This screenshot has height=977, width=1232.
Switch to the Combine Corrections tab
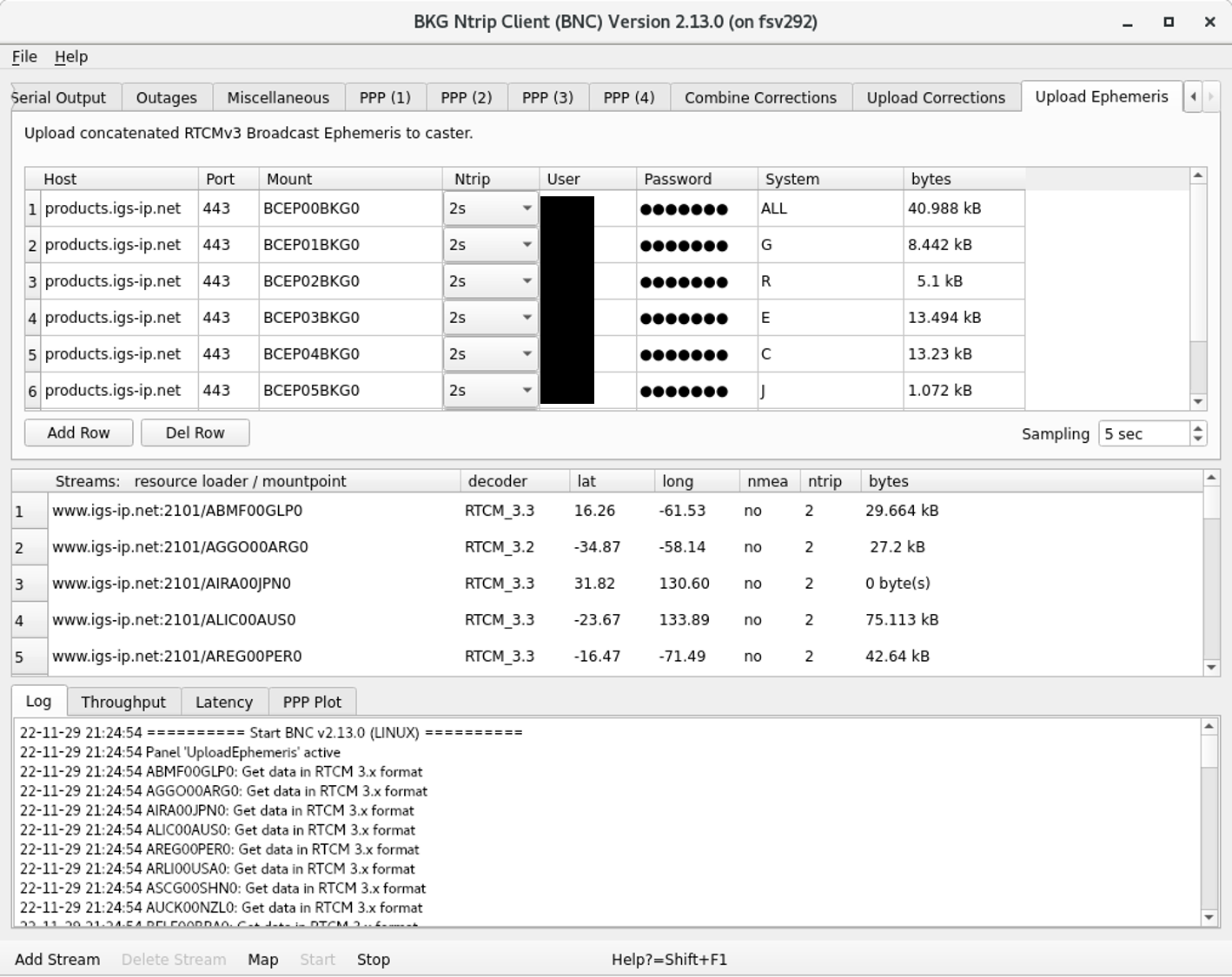(760, 97)
